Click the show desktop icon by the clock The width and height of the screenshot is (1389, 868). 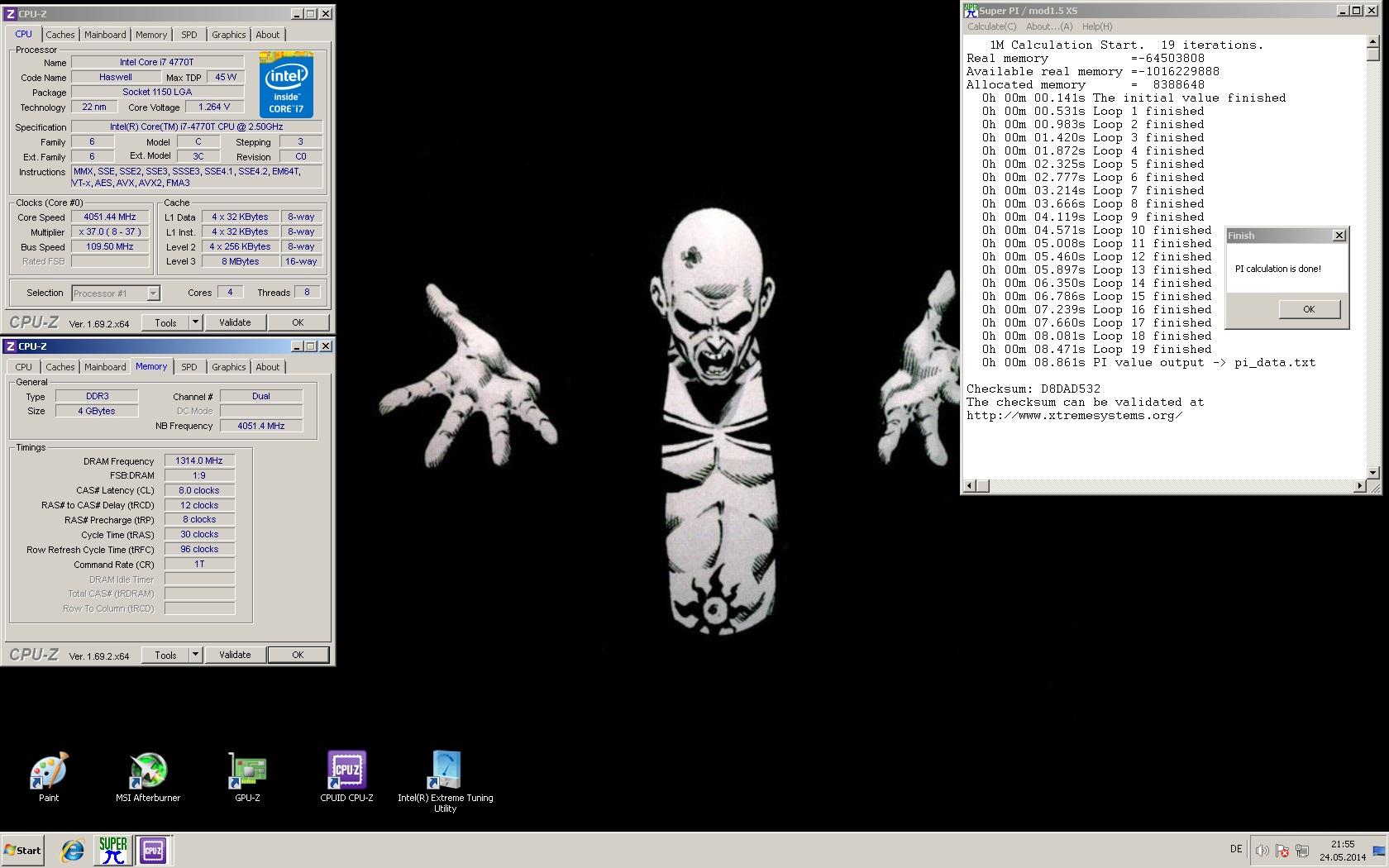(x=1379, y=851)
